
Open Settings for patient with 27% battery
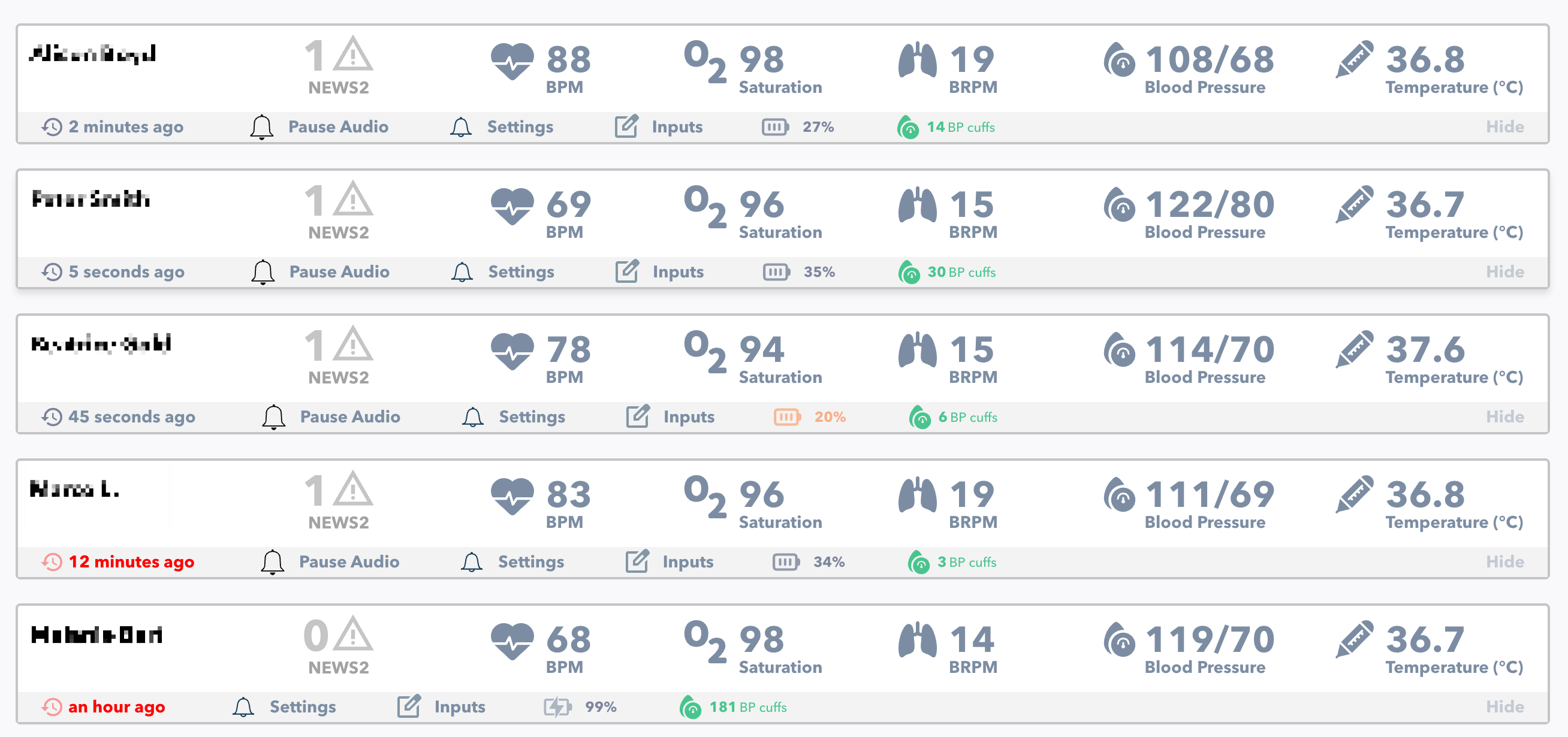click(519, 126)
